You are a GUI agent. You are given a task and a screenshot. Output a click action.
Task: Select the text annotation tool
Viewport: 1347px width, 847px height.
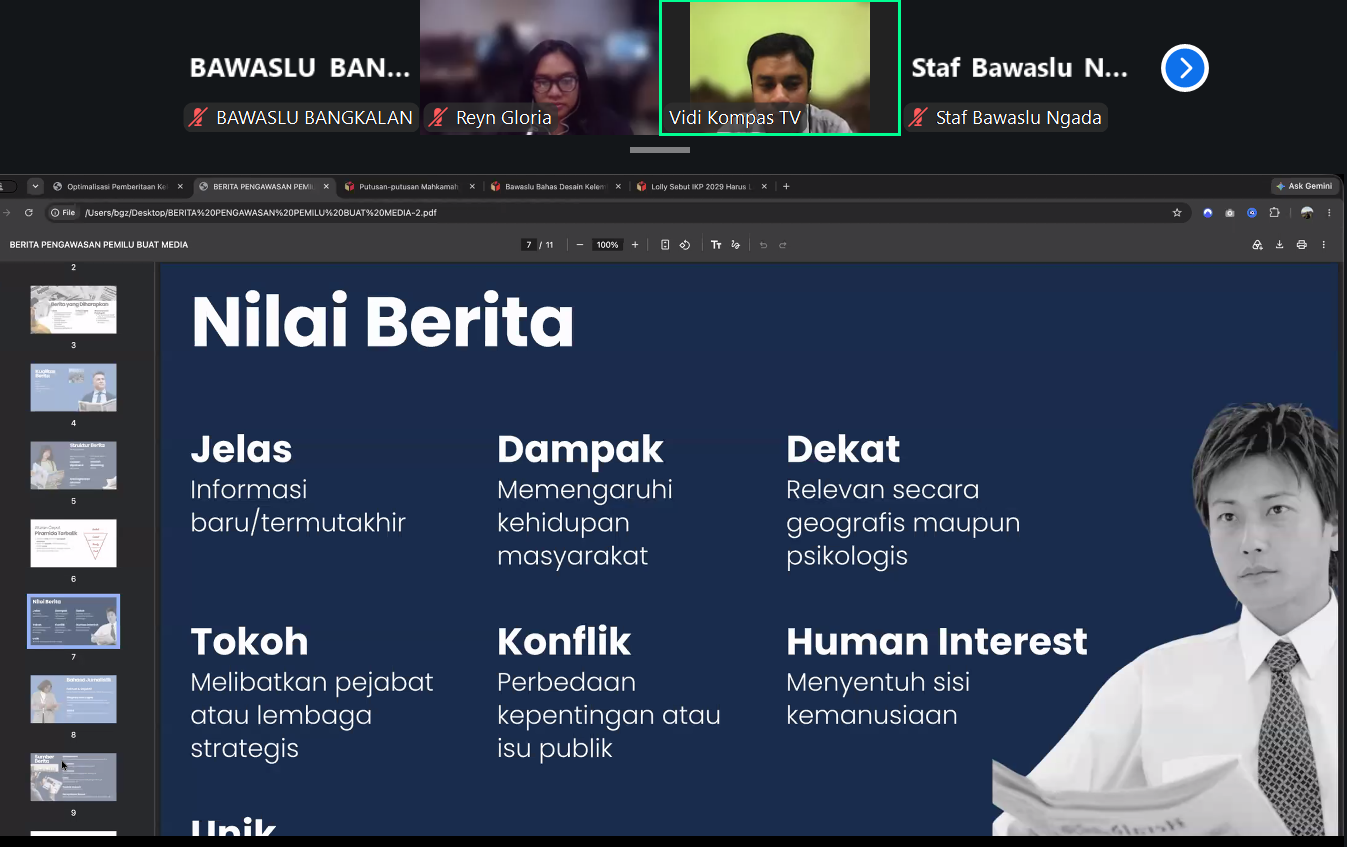[716, 245]
